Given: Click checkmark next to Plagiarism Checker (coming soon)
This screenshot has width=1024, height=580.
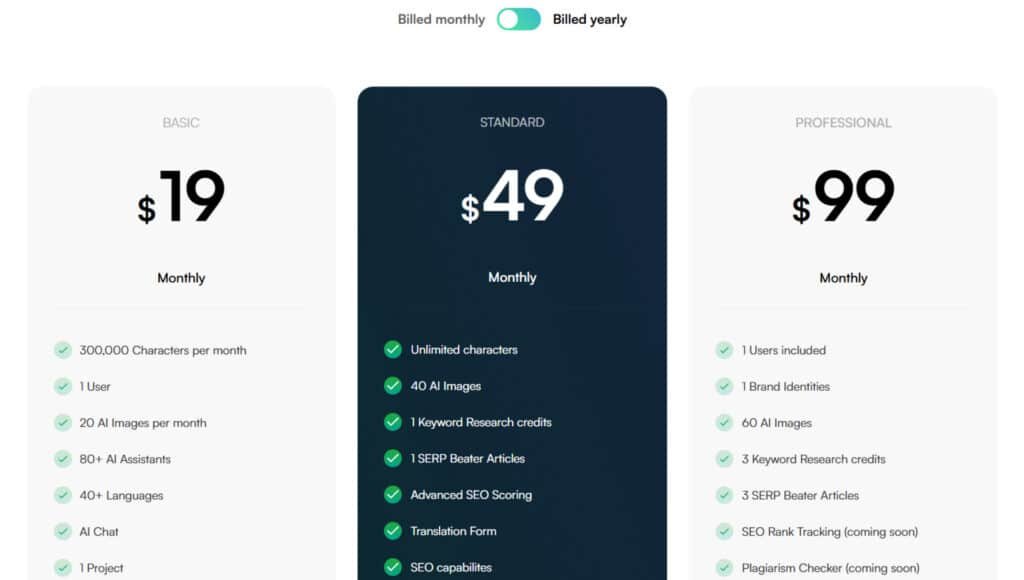Looking at the screenshot, I should [x=724, y=568].
